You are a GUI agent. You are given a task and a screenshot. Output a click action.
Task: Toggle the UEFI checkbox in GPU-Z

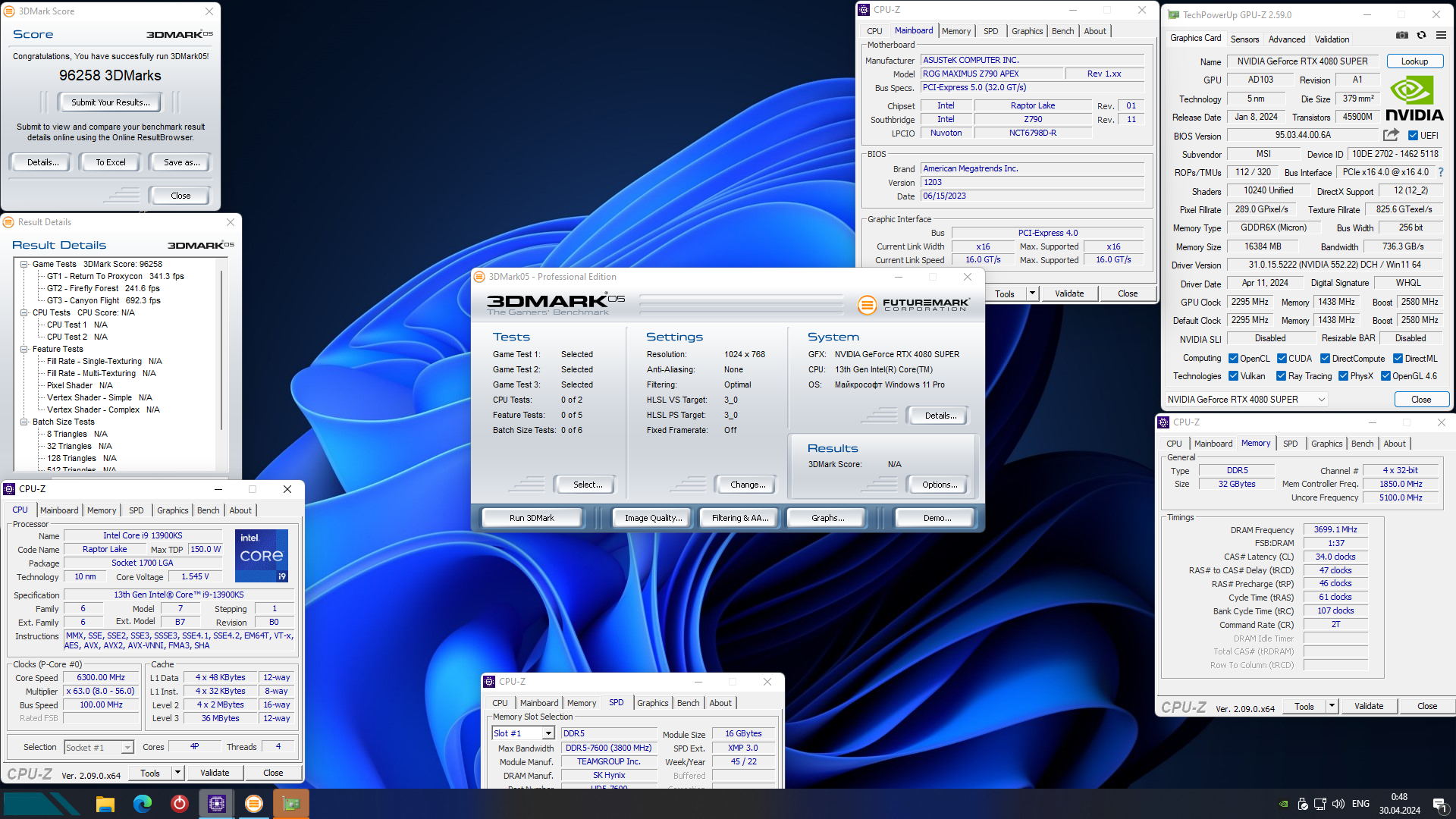[x=1413, y=136]
